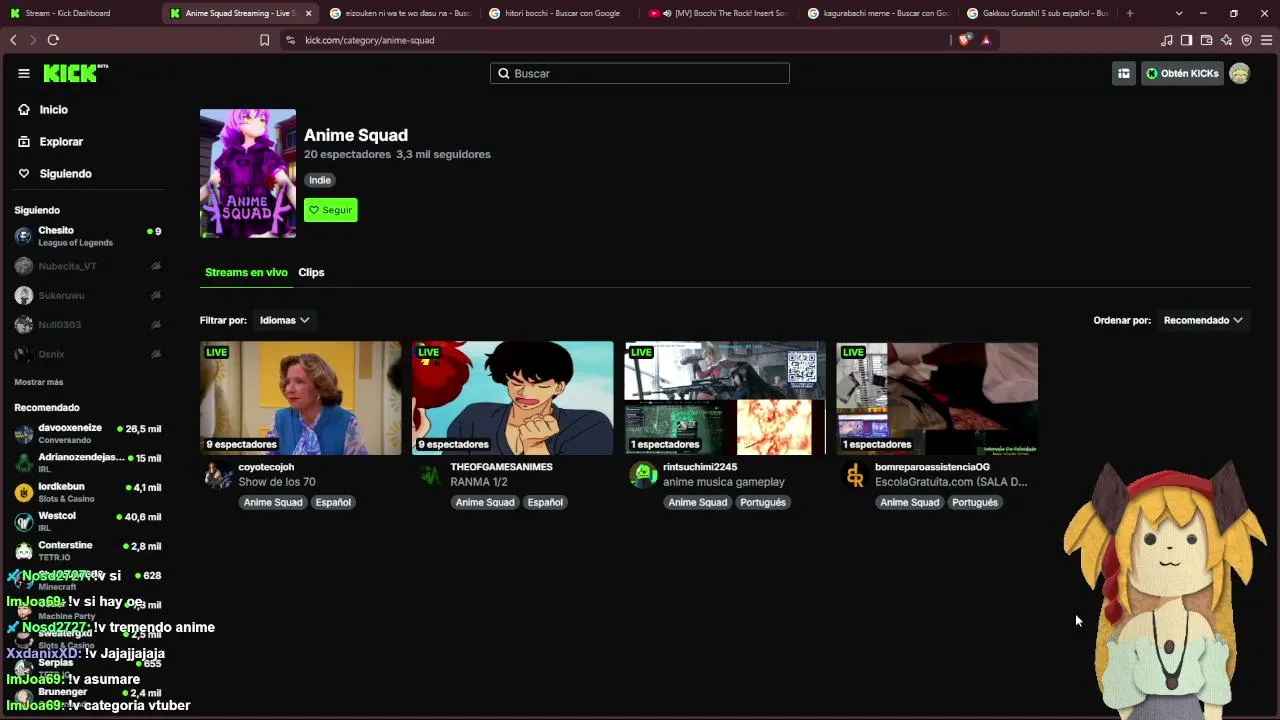1280x720 pixels.
Task: Click the THEOFGAMESANIMES channel avatar
Action: [430, 475]
